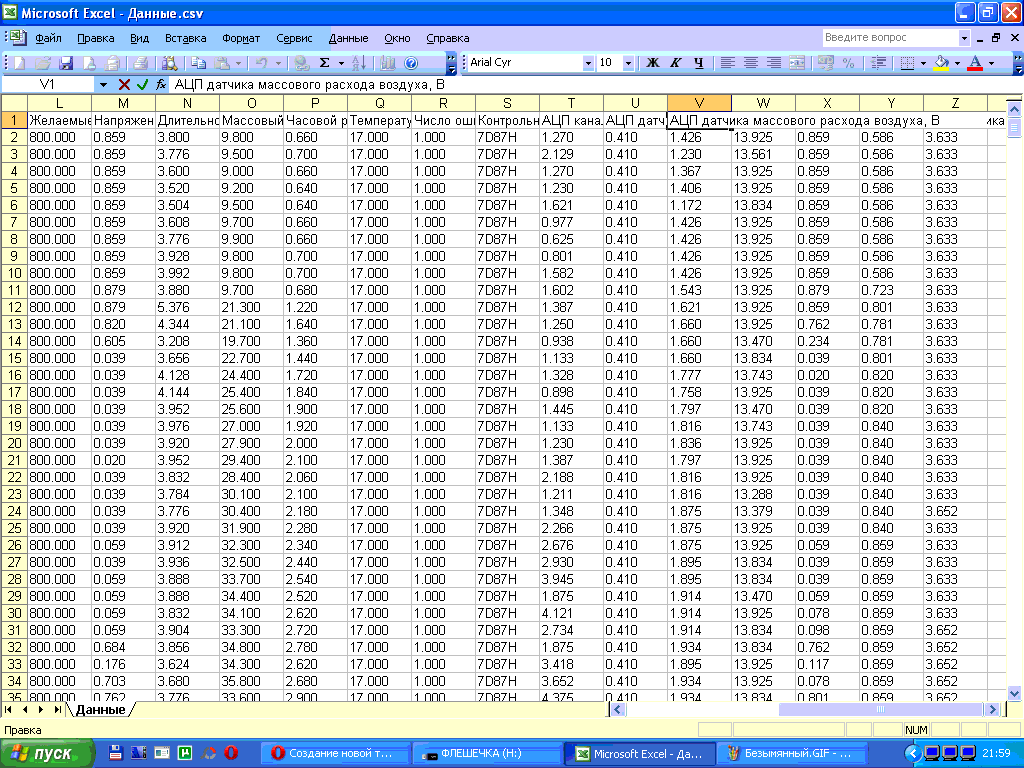Viewport: 1024px width, 768px height.
Task: Align text left in the formatting toolbar
Action: tap(728, 63)
